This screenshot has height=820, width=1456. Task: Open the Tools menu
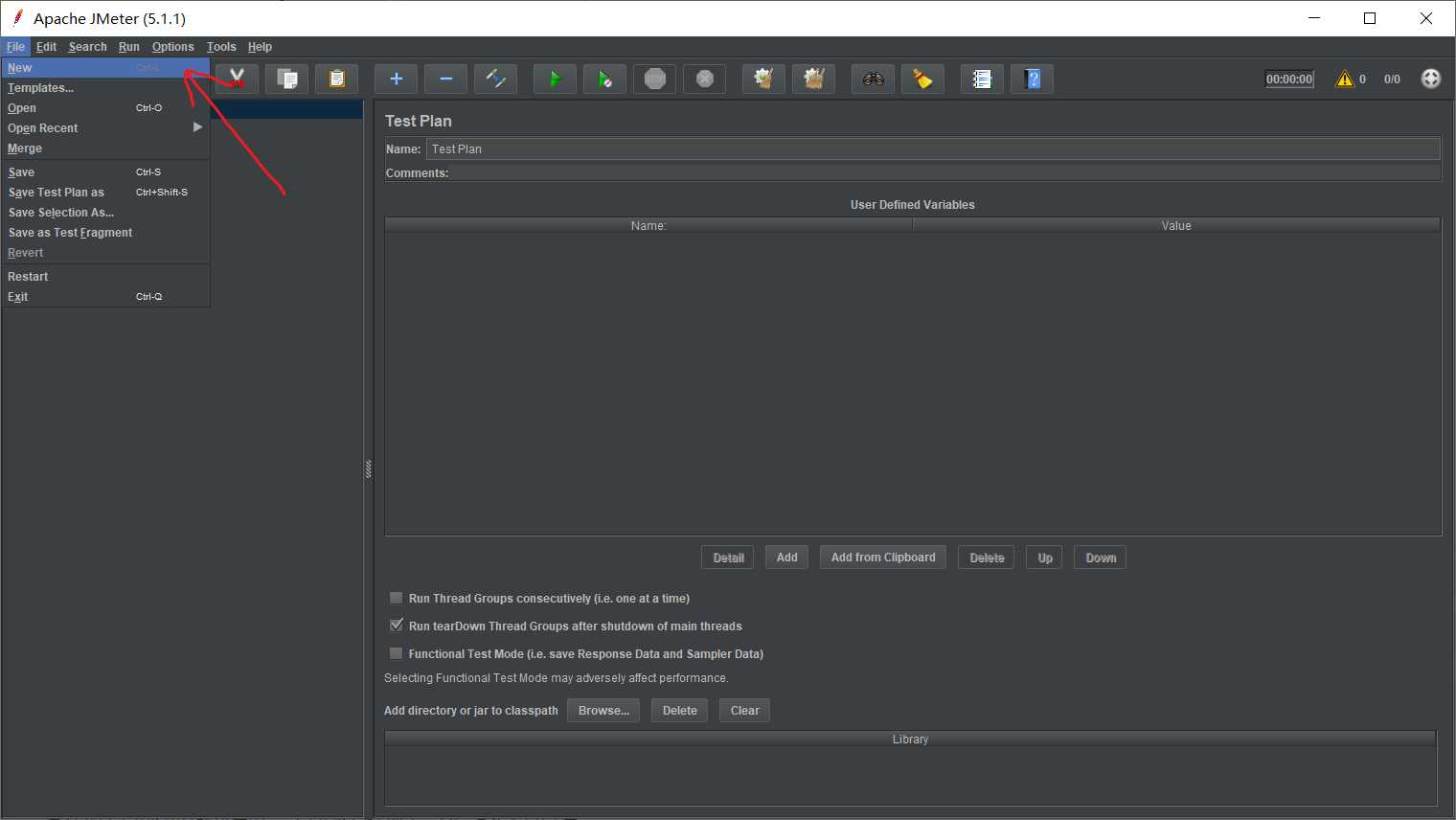pyautogui.click(x=221, y=47)
